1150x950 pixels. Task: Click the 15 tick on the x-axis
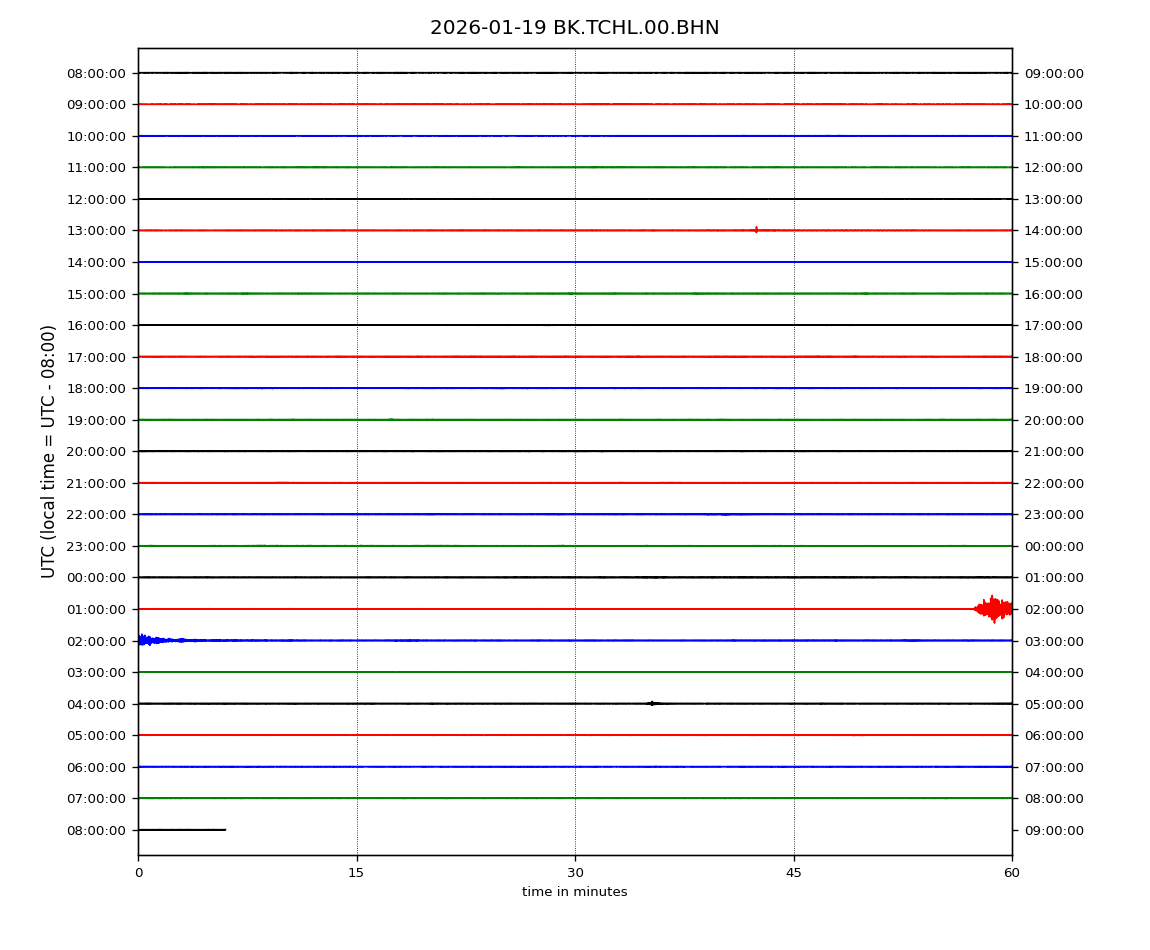[356, 873]
